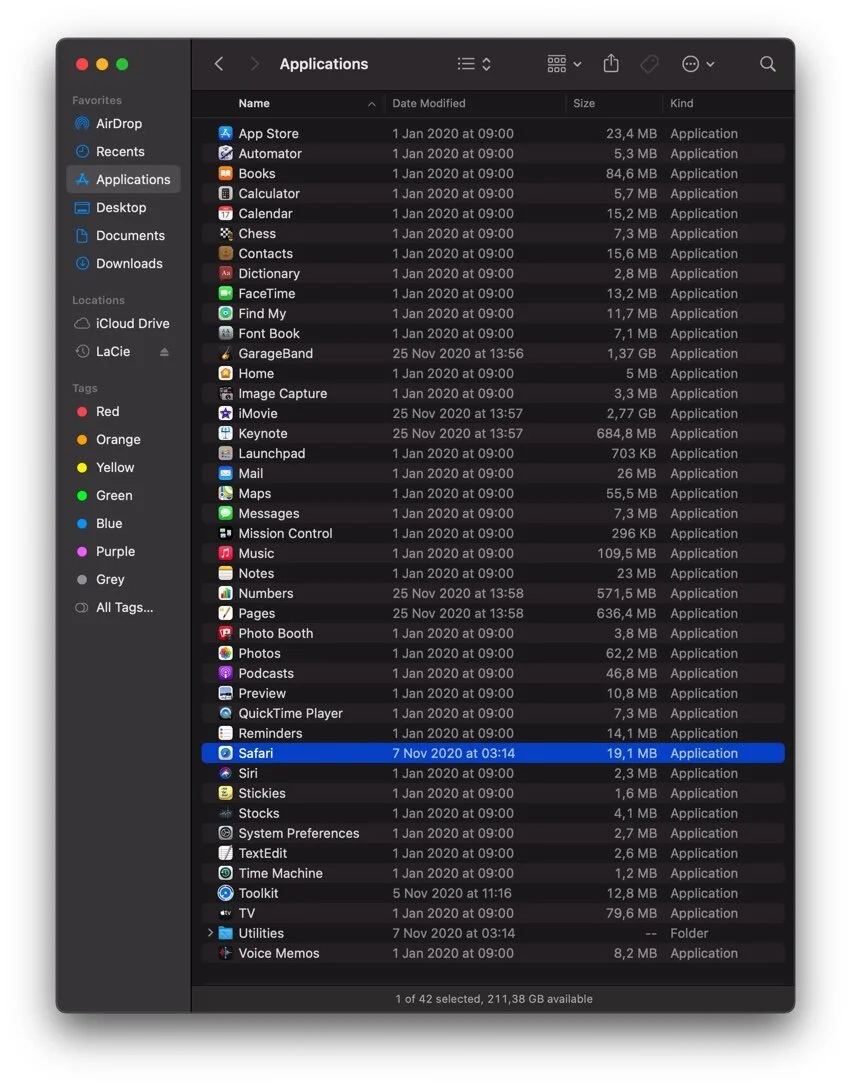Click the Keynote app icon
The image size is (851, 1087).
tap(225, 433)
